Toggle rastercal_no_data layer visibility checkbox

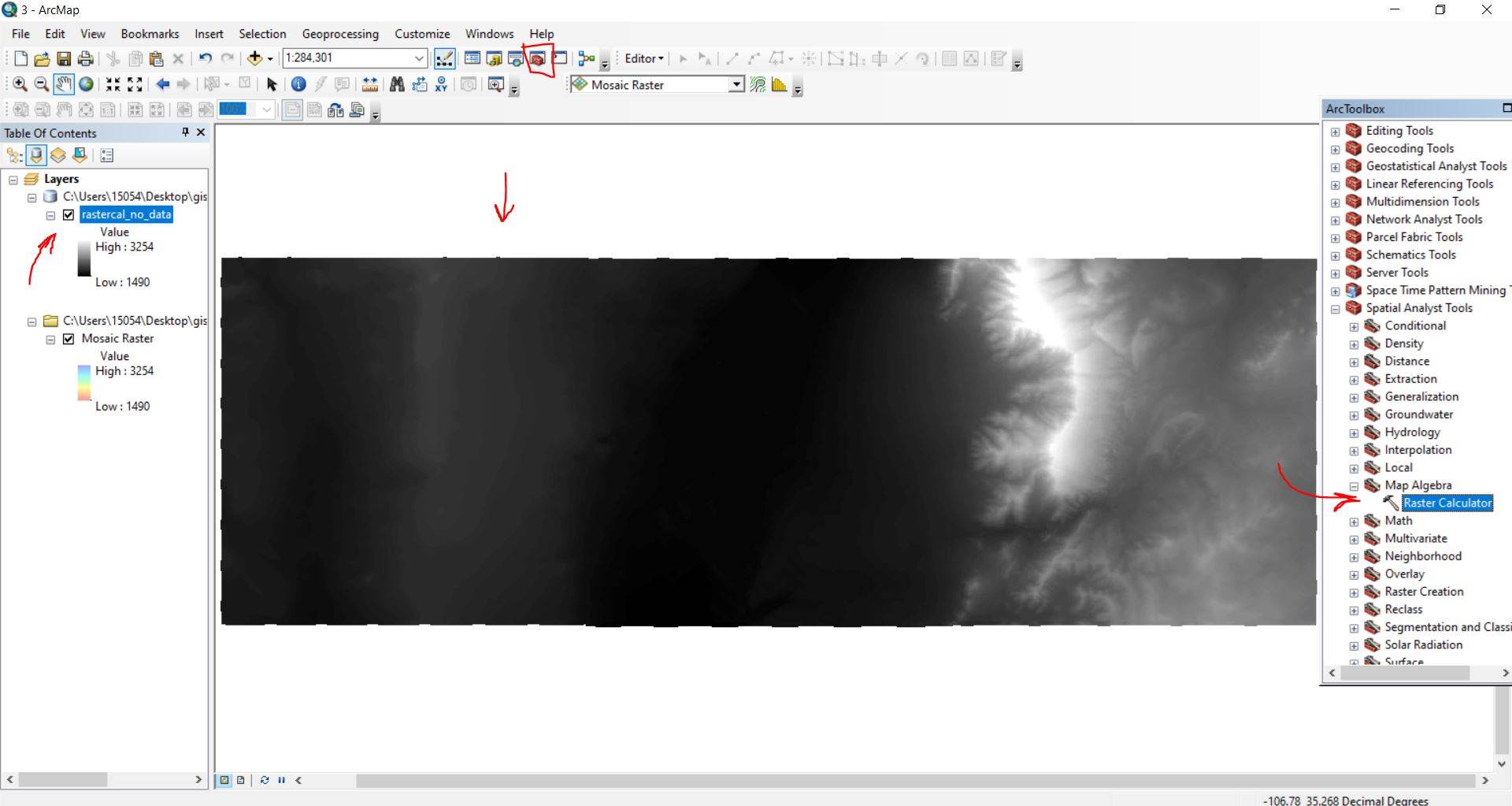point(69,215)
